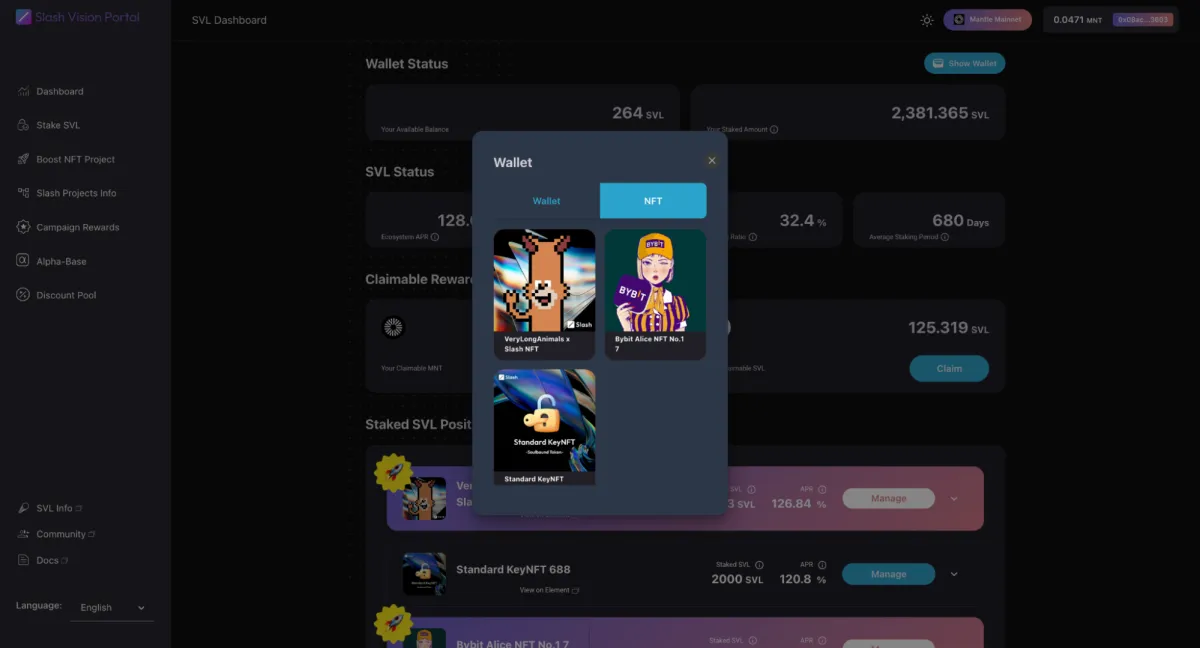This screenshot has height=648, width=1200.
Task: Click the Slash Vision Portal logo
Action: click(x=23, y=18)
